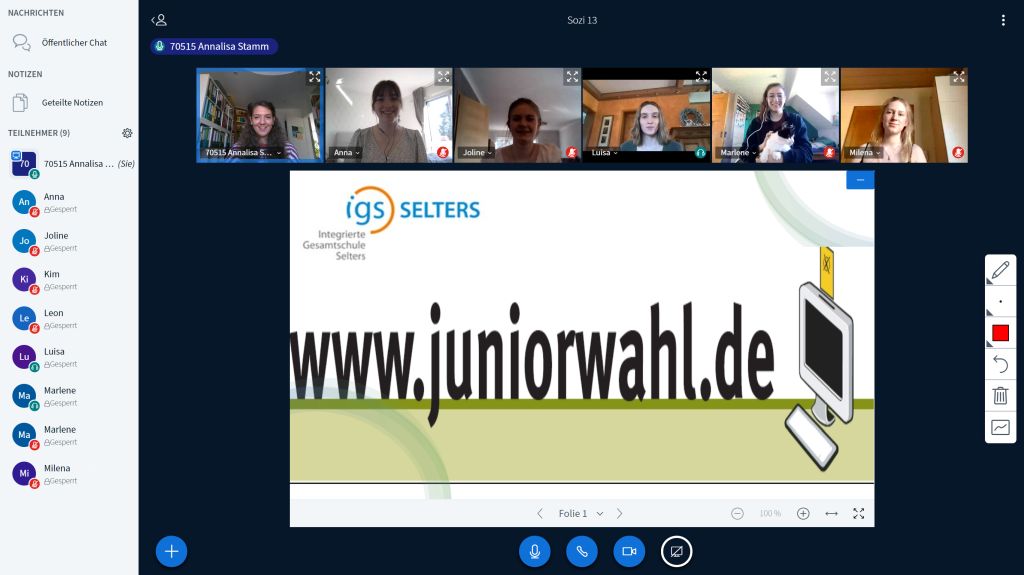Viewport: 1024px width, 575px height.
Task: Select the pencil drawing tool
Action: coord(1000,270)
